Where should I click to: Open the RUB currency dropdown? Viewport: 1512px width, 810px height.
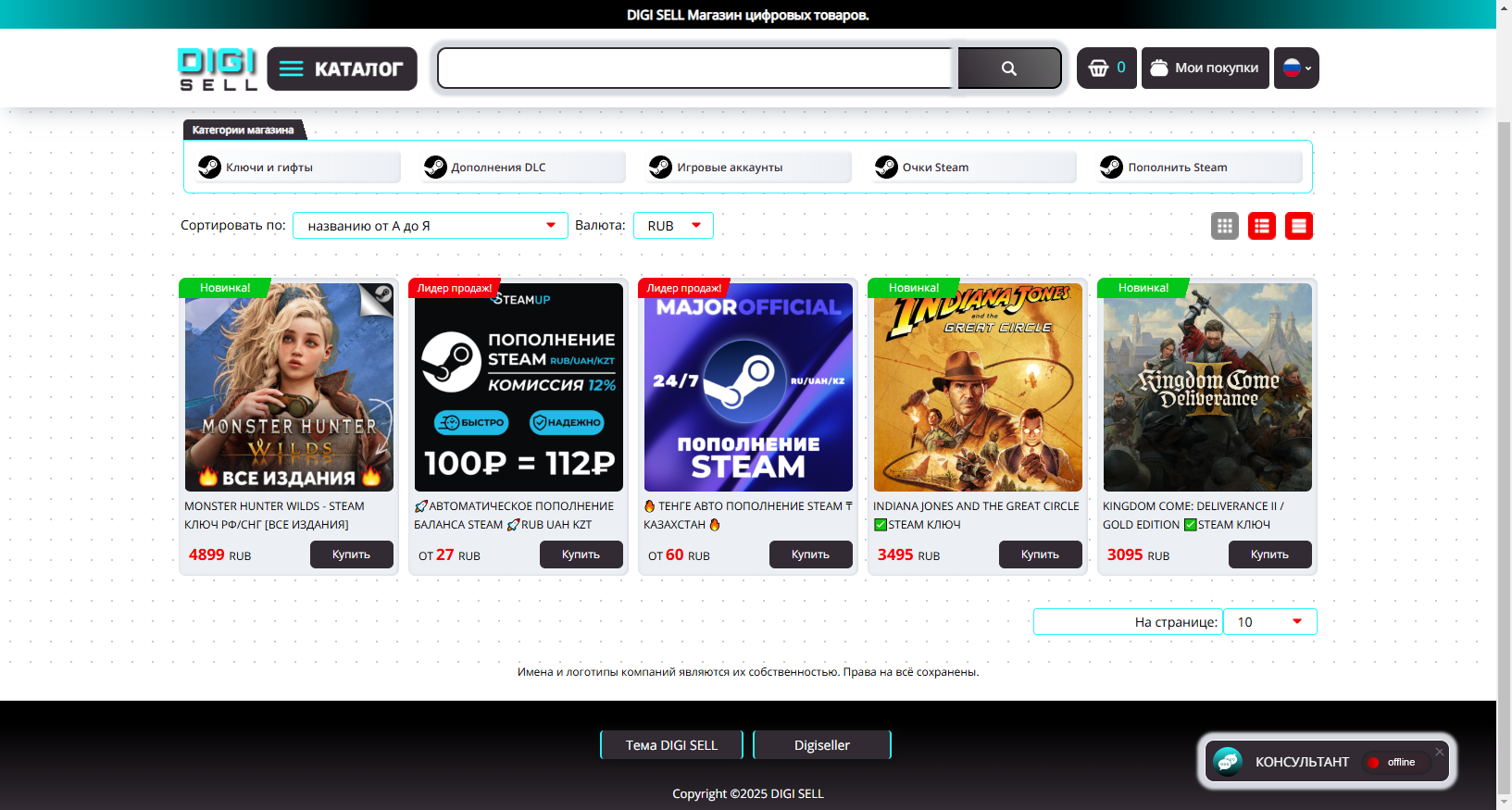point(673,226)
